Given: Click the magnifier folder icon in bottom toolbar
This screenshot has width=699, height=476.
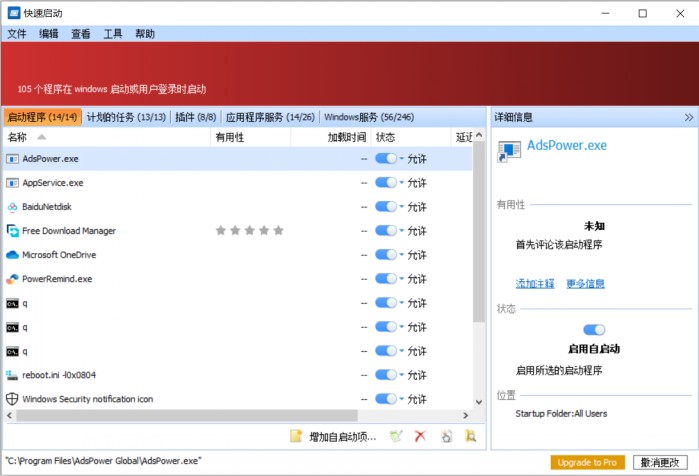Looking at the screenshot, I should 470,436.
